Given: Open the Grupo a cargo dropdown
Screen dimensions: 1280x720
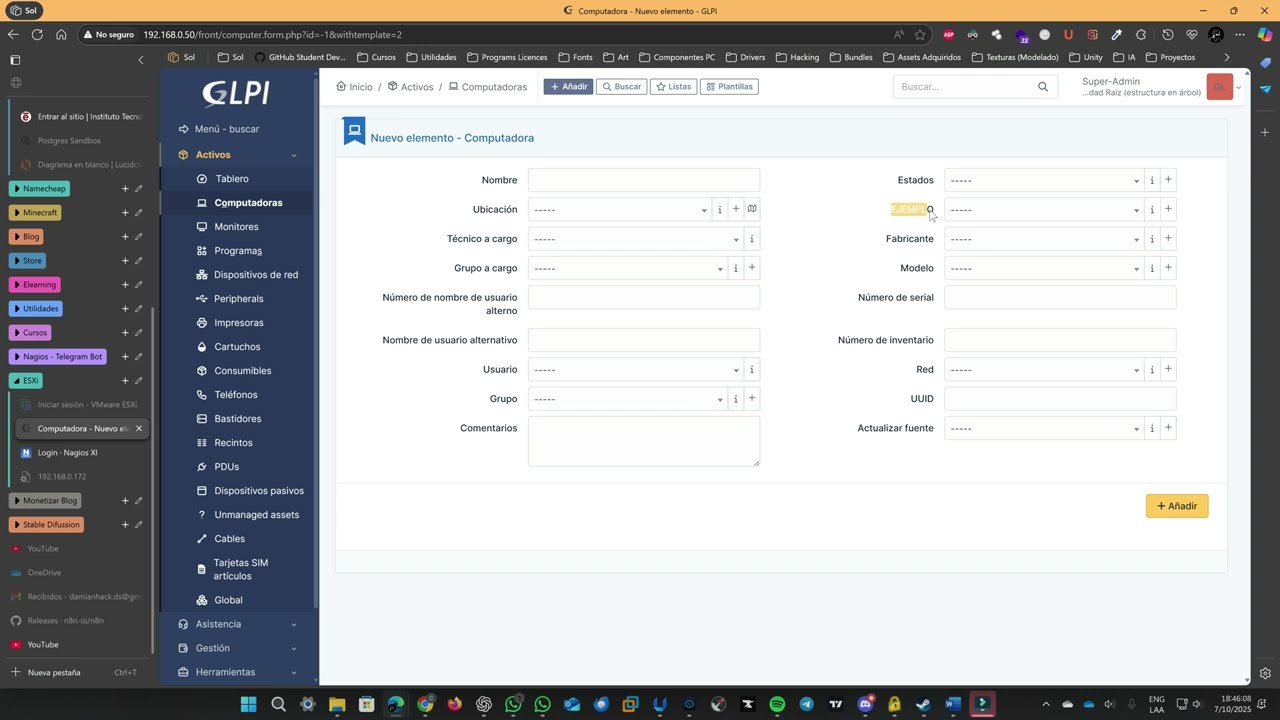Looking at the screenshot, I should click(x=627, y=268).
